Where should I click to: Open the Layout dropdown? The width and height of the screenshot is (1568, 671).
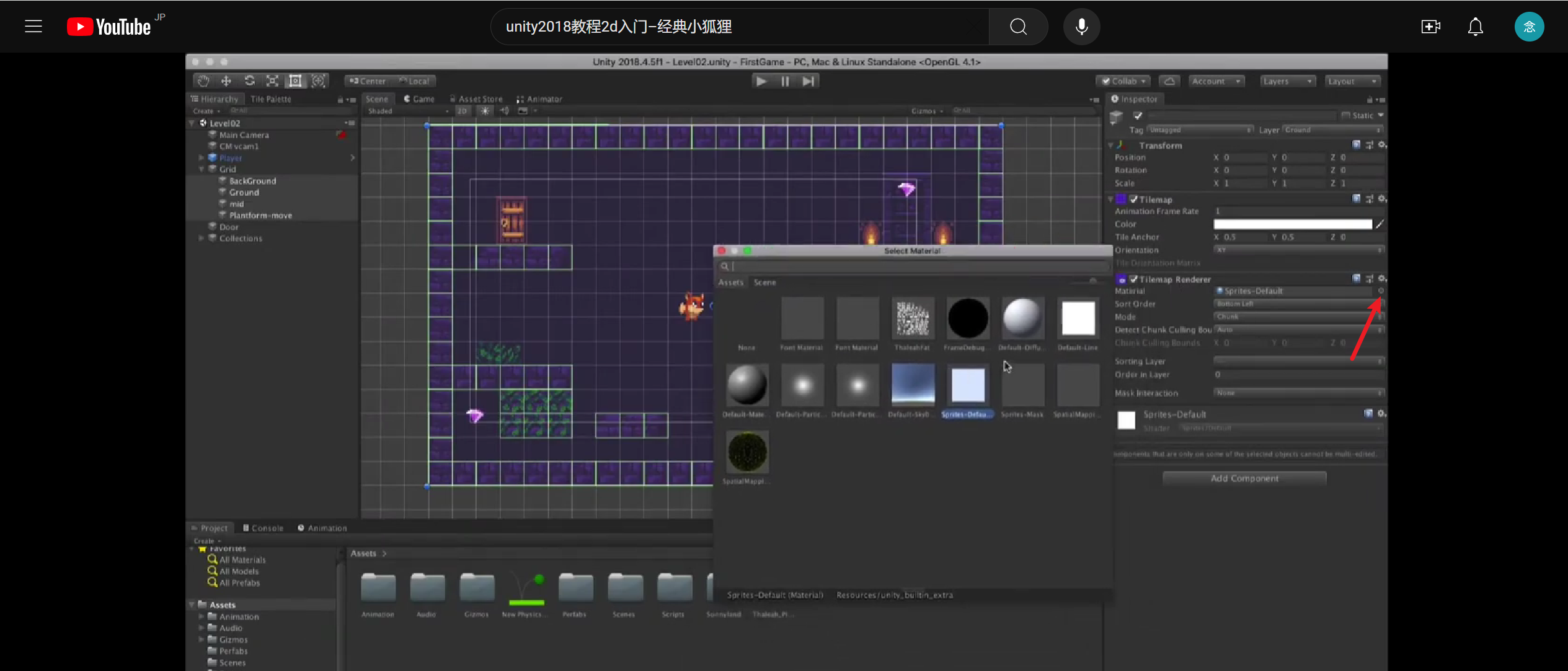1352,81
